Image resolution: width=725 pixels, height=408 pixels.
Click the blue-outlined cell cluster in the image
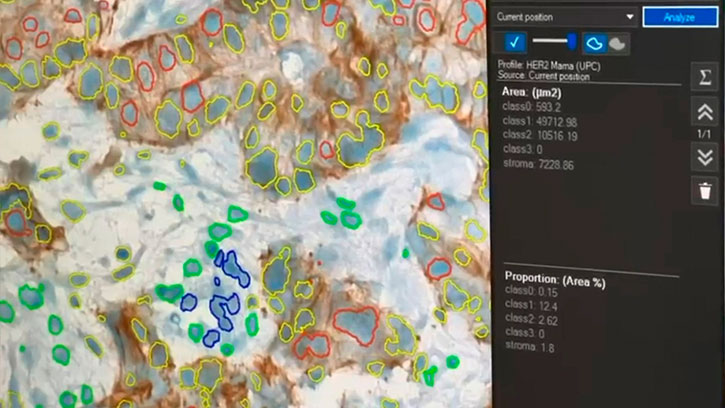tap(225, 298)
